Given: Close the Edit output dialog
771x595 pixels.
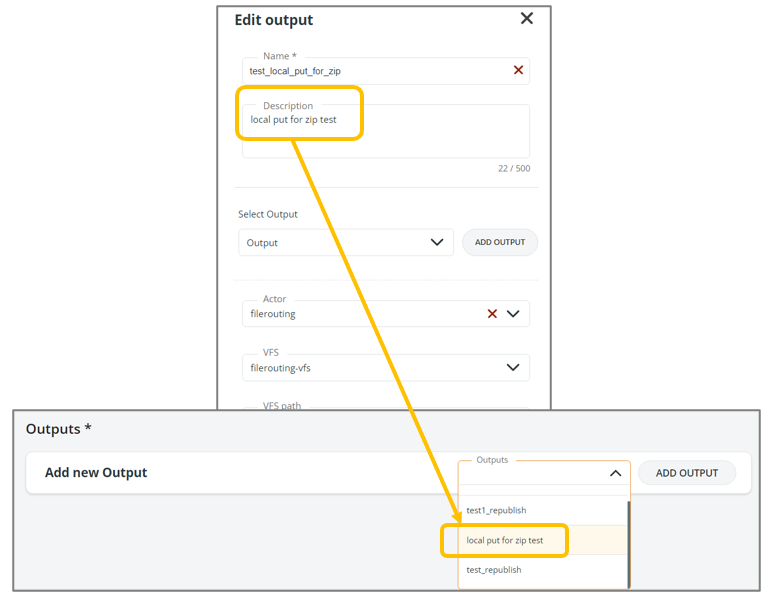Looking at the screenshot, I should click(x=527, y=19).
